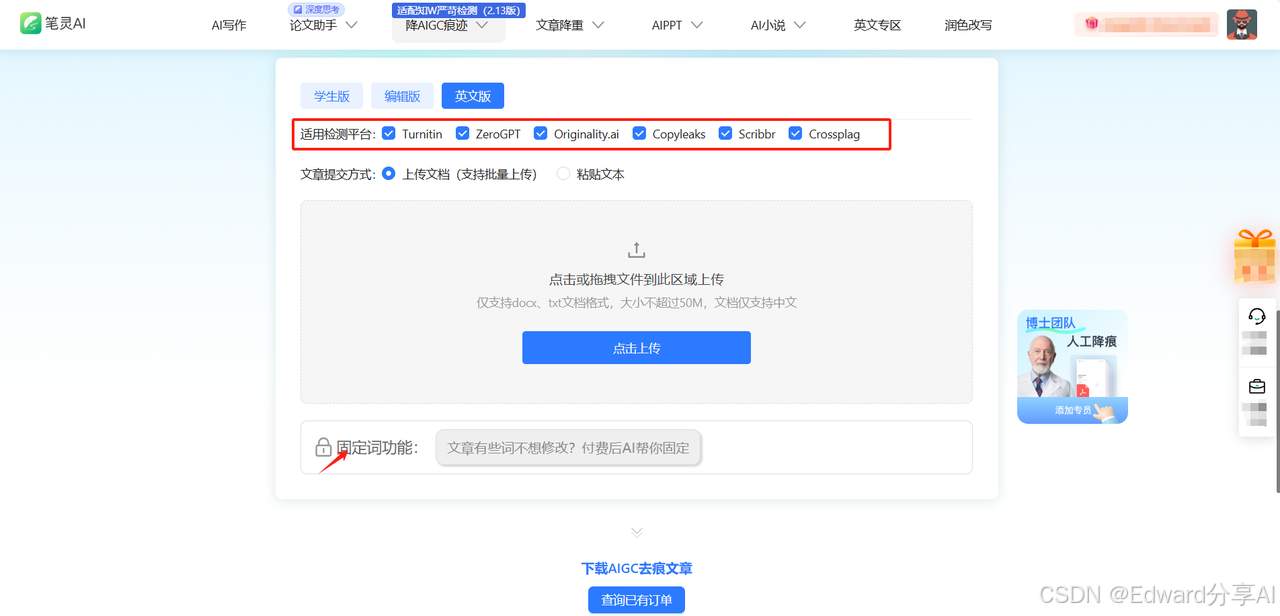Click the file drag-and-drop upload area
Viewport: 1280px width, 616px height.
click(636, 302)
